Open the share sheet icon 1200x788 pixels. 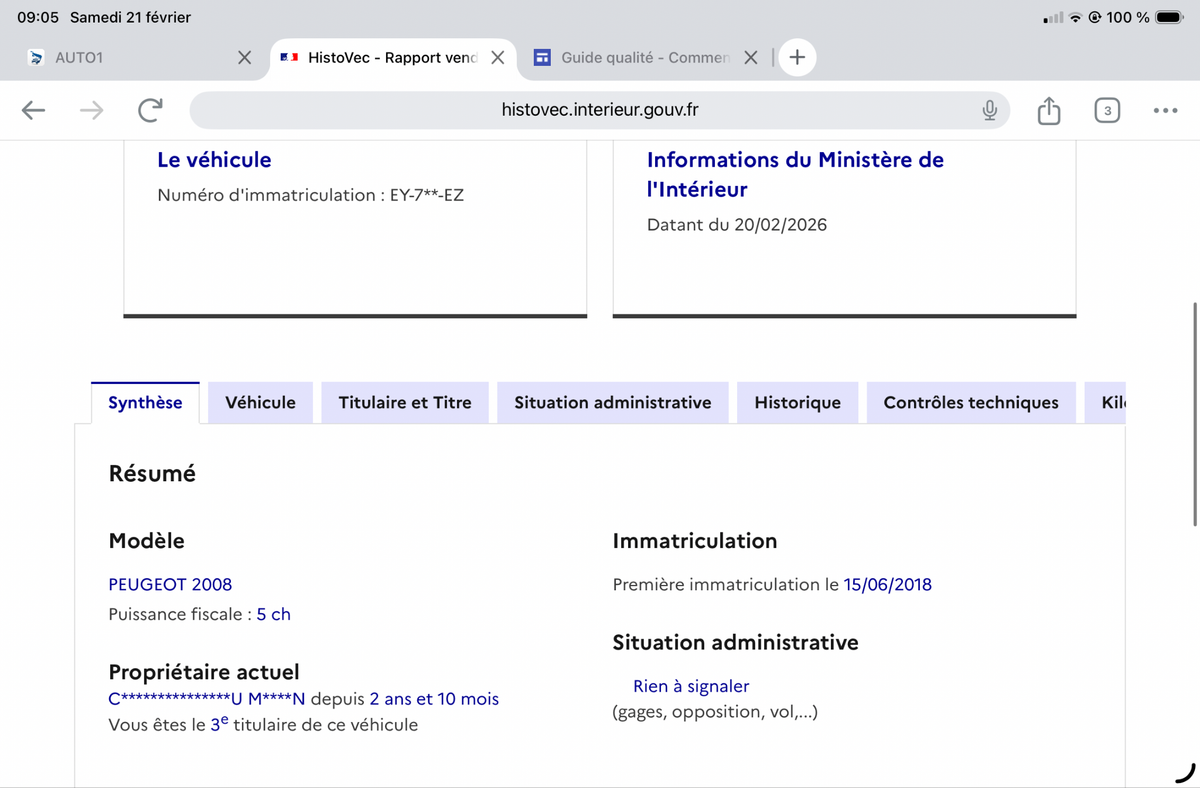pyautogui.click(x=1048, y=110)
